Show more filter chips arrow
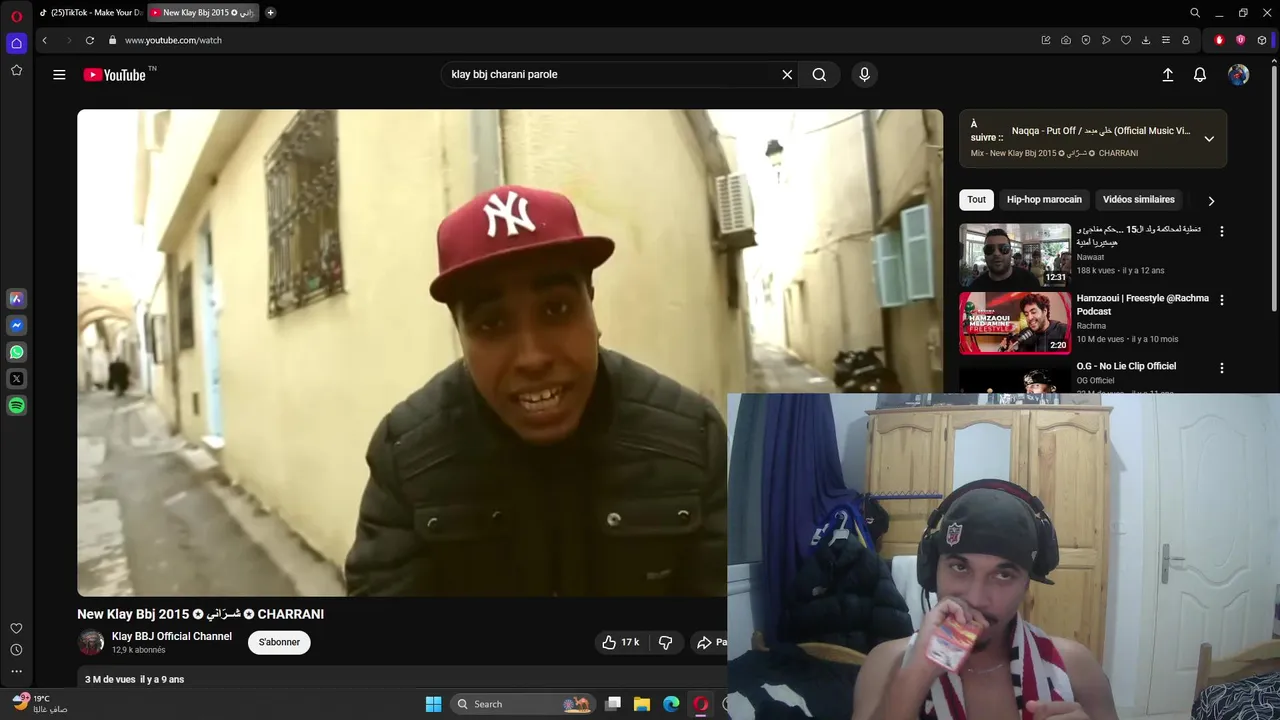The width and height of the screenshot is (1280, 720). pos(1211,201)
